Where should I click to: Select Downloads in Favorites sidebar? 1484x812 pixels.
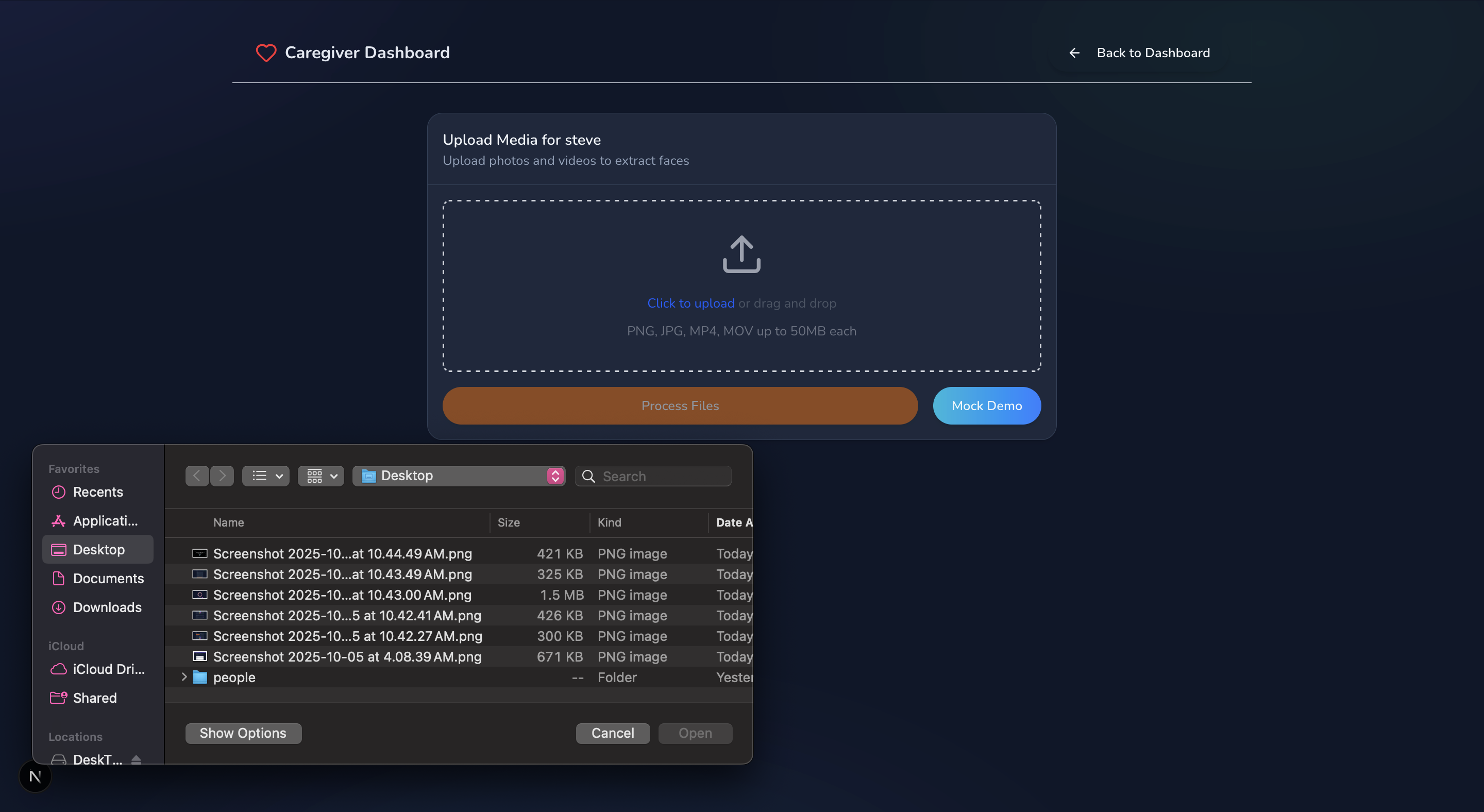107,607
